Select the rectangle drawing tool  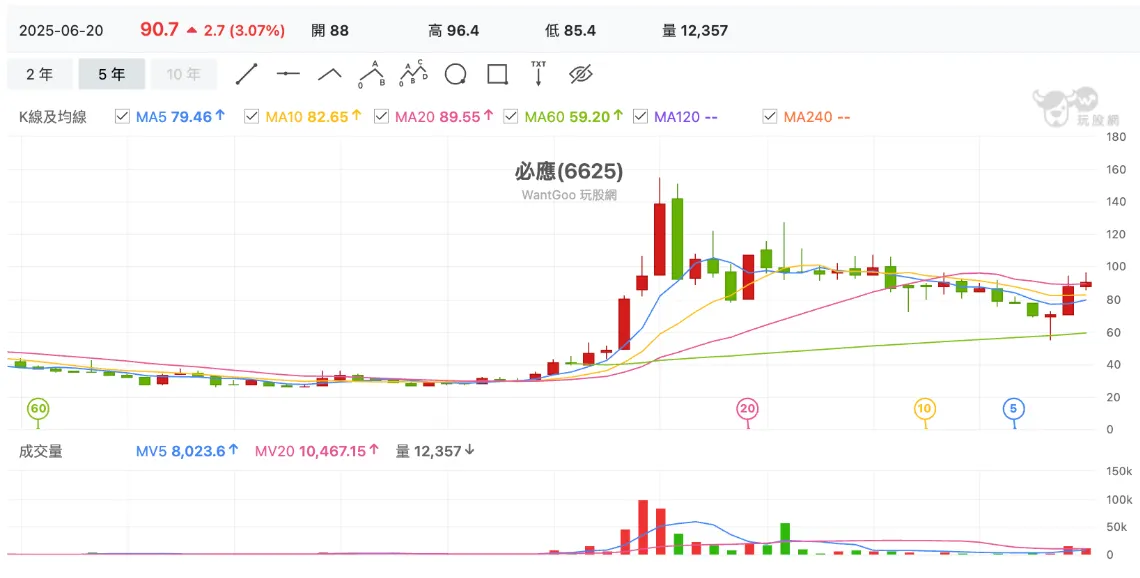point(497,74)
